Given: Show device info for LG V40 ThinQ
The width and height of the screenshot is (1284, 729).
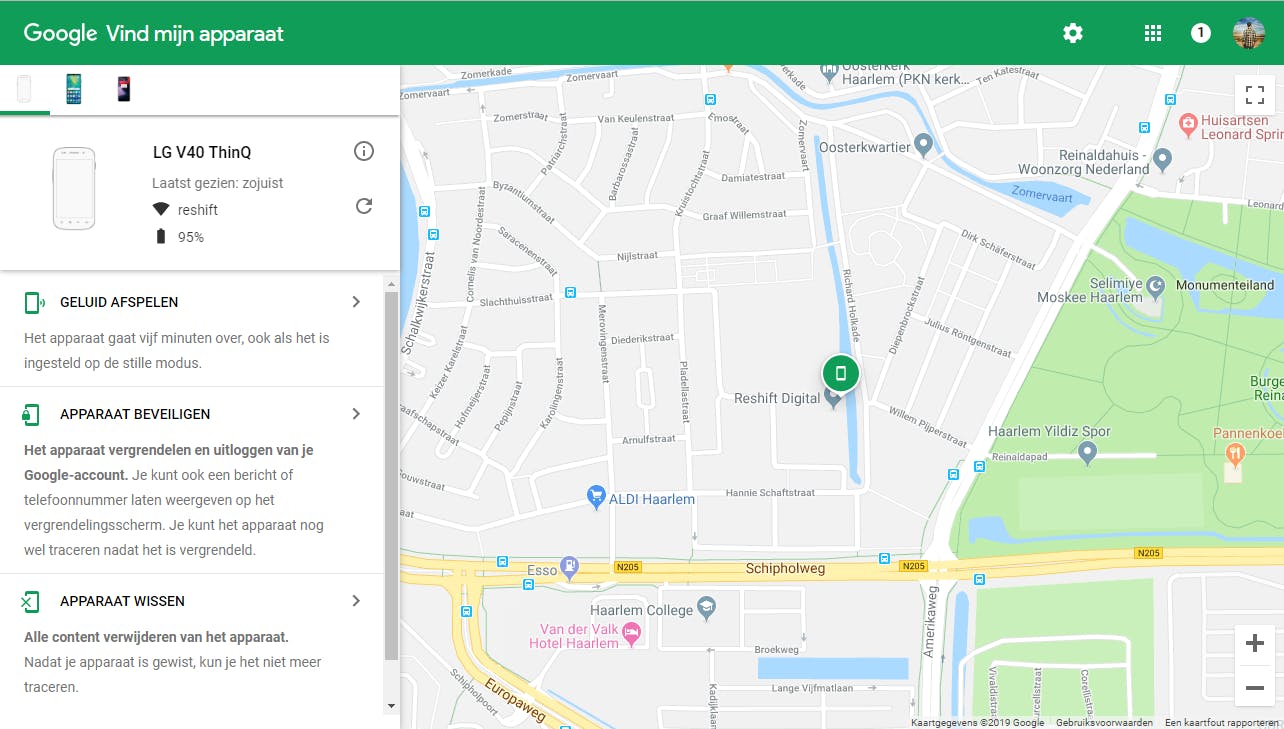Looking at the screenshot, I should pos(364,151).
